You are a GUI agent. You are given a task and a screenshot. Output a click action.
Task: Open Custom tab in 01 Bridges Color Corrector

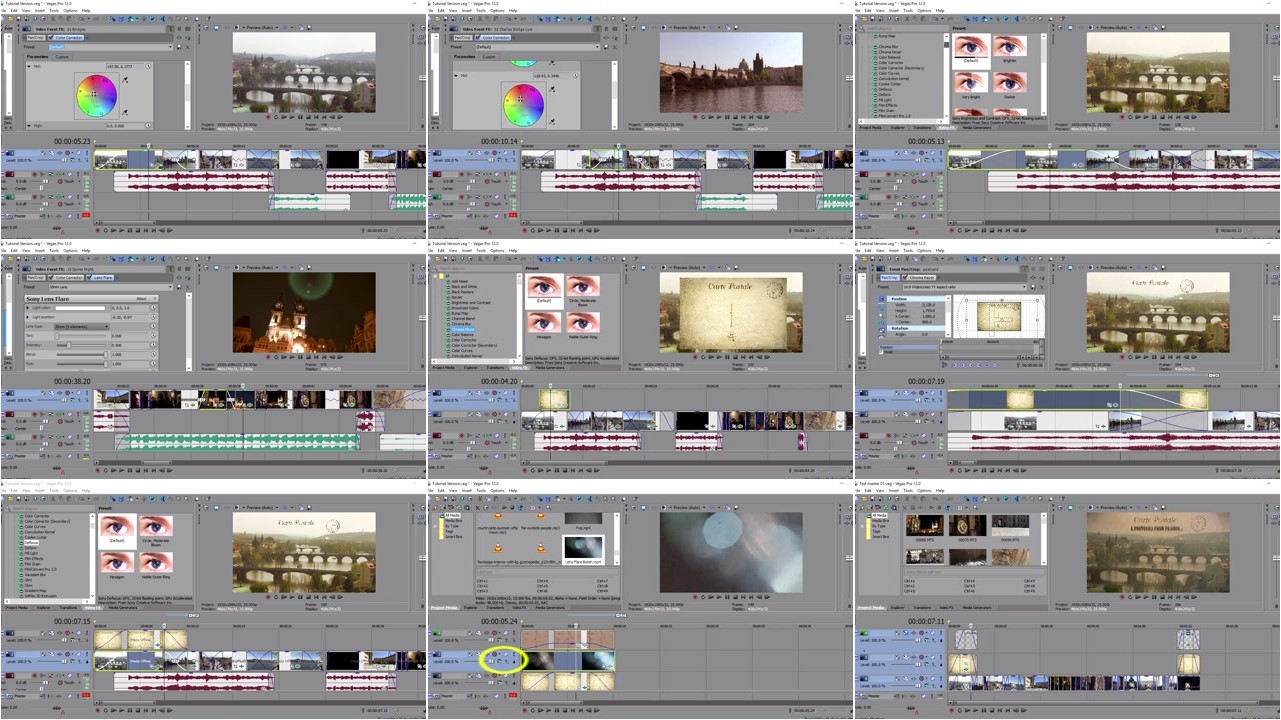[x=62, y=57]
